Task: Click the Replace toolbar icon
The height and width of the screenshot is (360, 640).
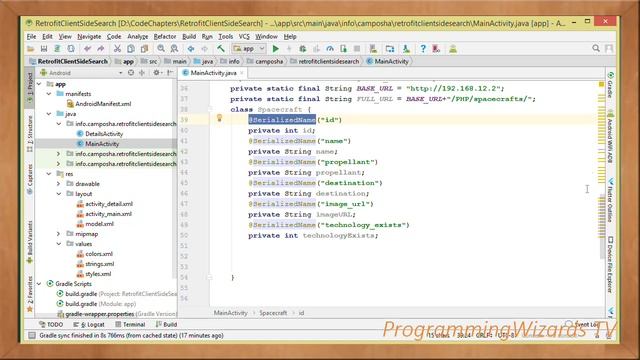Action: (x=174, y=49)
